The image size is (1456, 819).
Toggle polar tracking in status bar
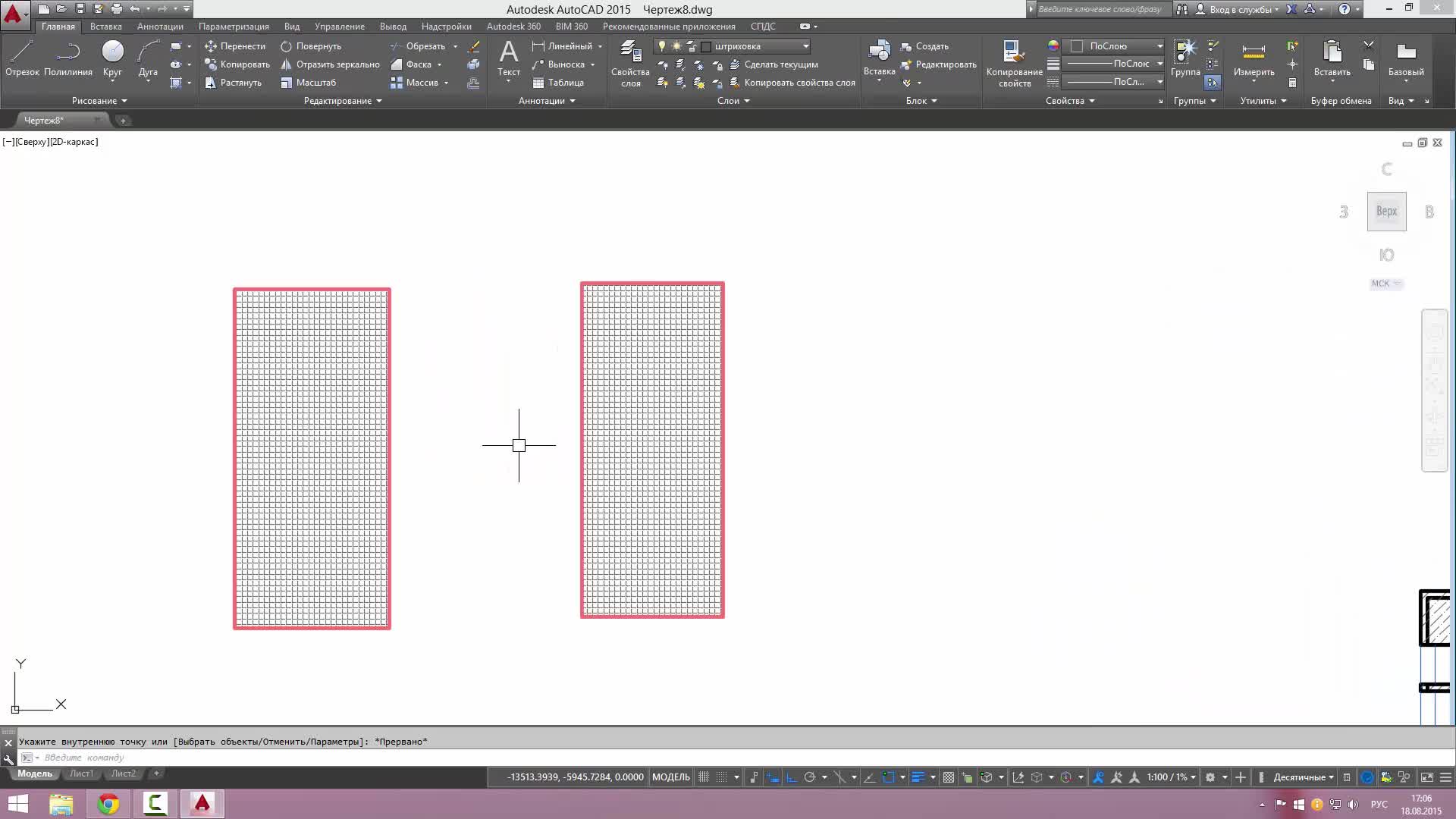(x=810, y=777)
